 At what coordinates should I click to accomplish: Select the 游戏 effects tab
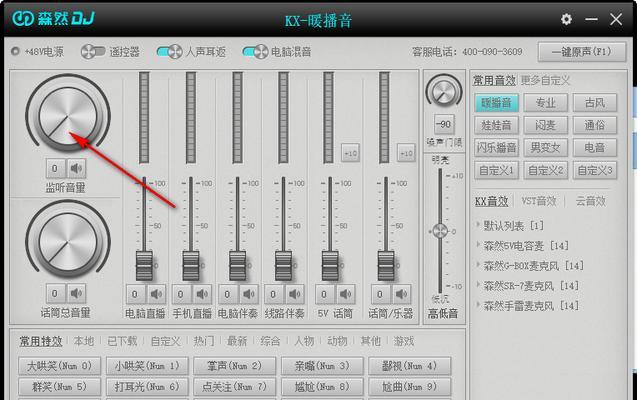click(x=403, y=341)
